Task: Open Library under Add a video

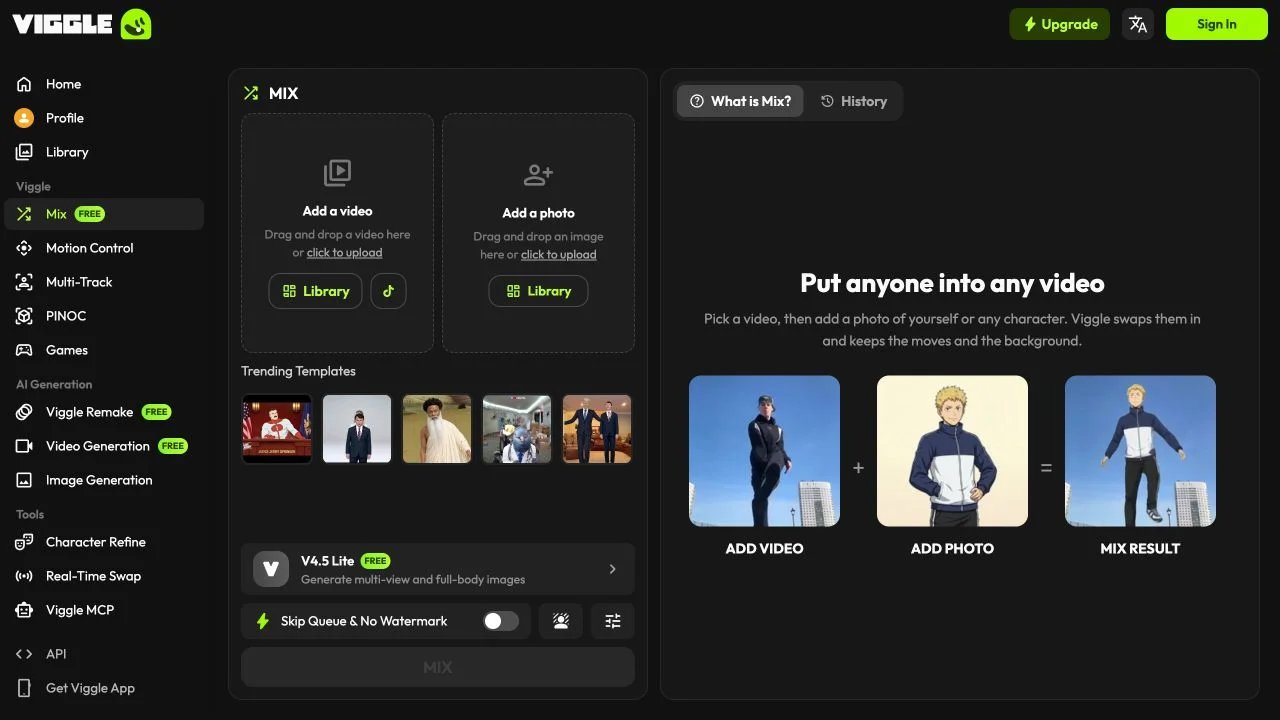Action: pos(315,291)
